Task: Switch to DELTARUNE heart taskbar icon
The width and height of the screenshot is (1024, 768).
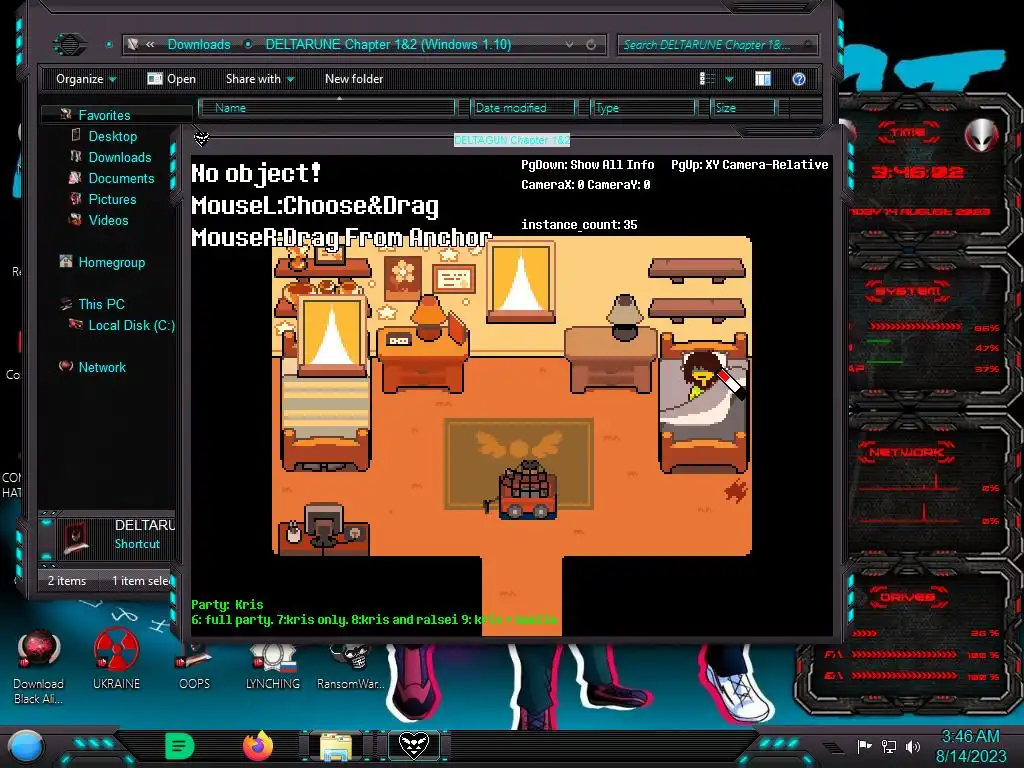Action: pos(413,746)
